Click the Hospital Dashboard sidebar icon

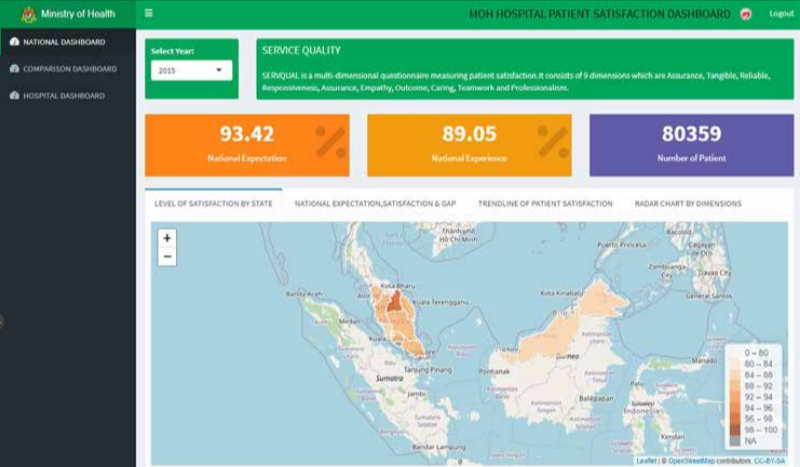coord(14,96)
